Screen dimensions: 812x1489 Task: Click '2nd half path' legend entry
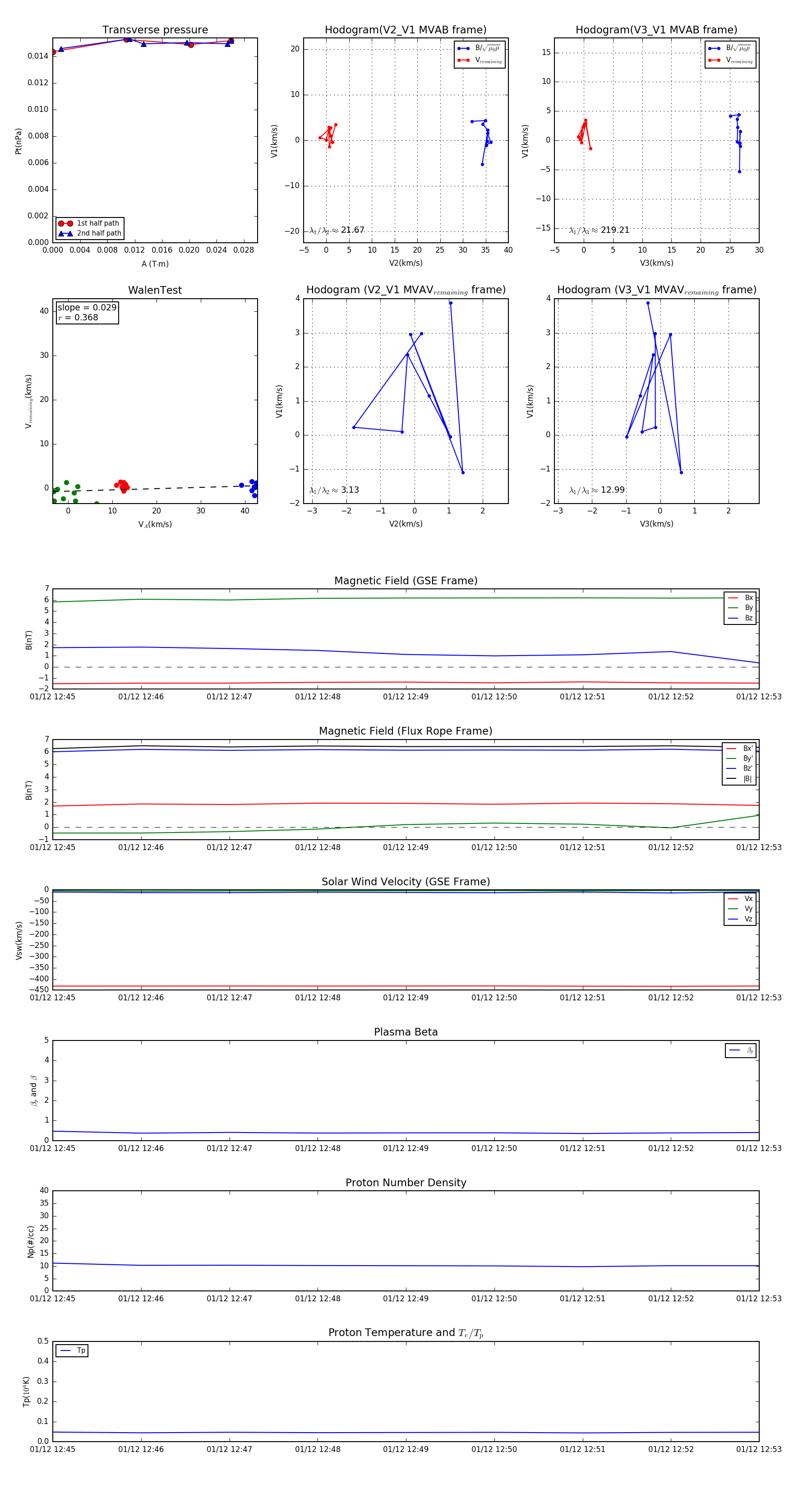[90, 234]
